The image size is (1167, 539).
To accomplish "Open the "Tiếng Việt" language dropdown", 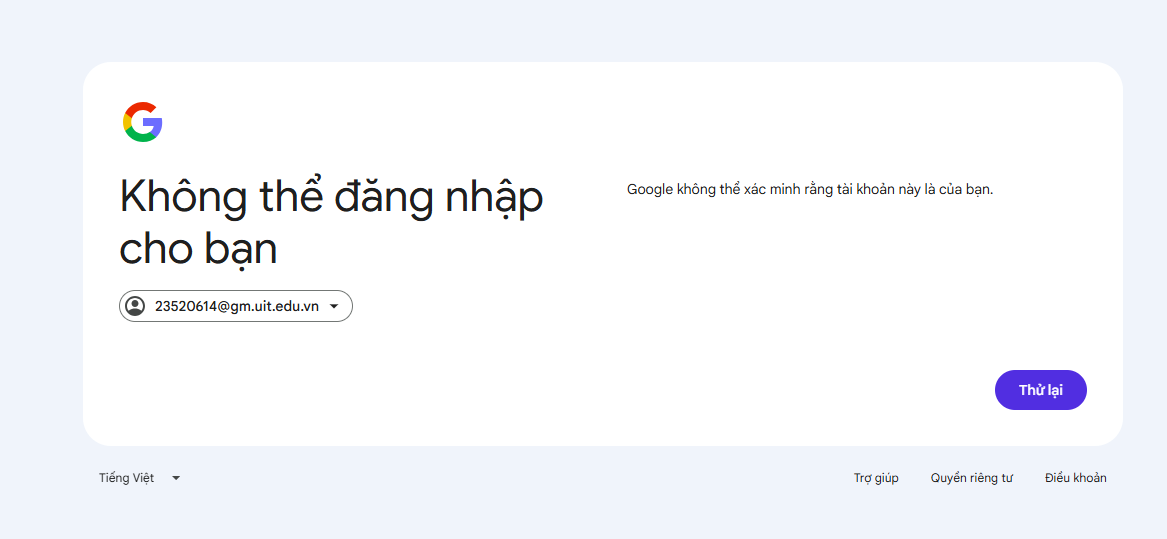I will point(139,478).
